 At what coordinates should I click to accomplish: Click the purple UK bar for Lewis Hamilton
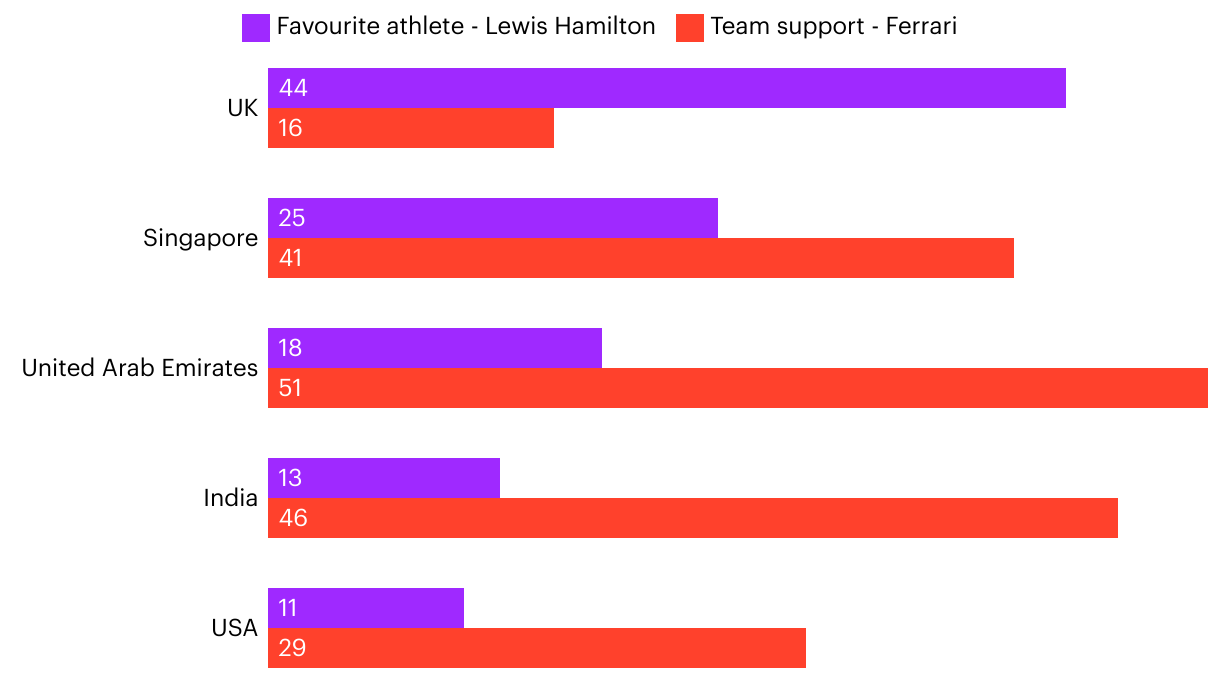coord(666,88)
